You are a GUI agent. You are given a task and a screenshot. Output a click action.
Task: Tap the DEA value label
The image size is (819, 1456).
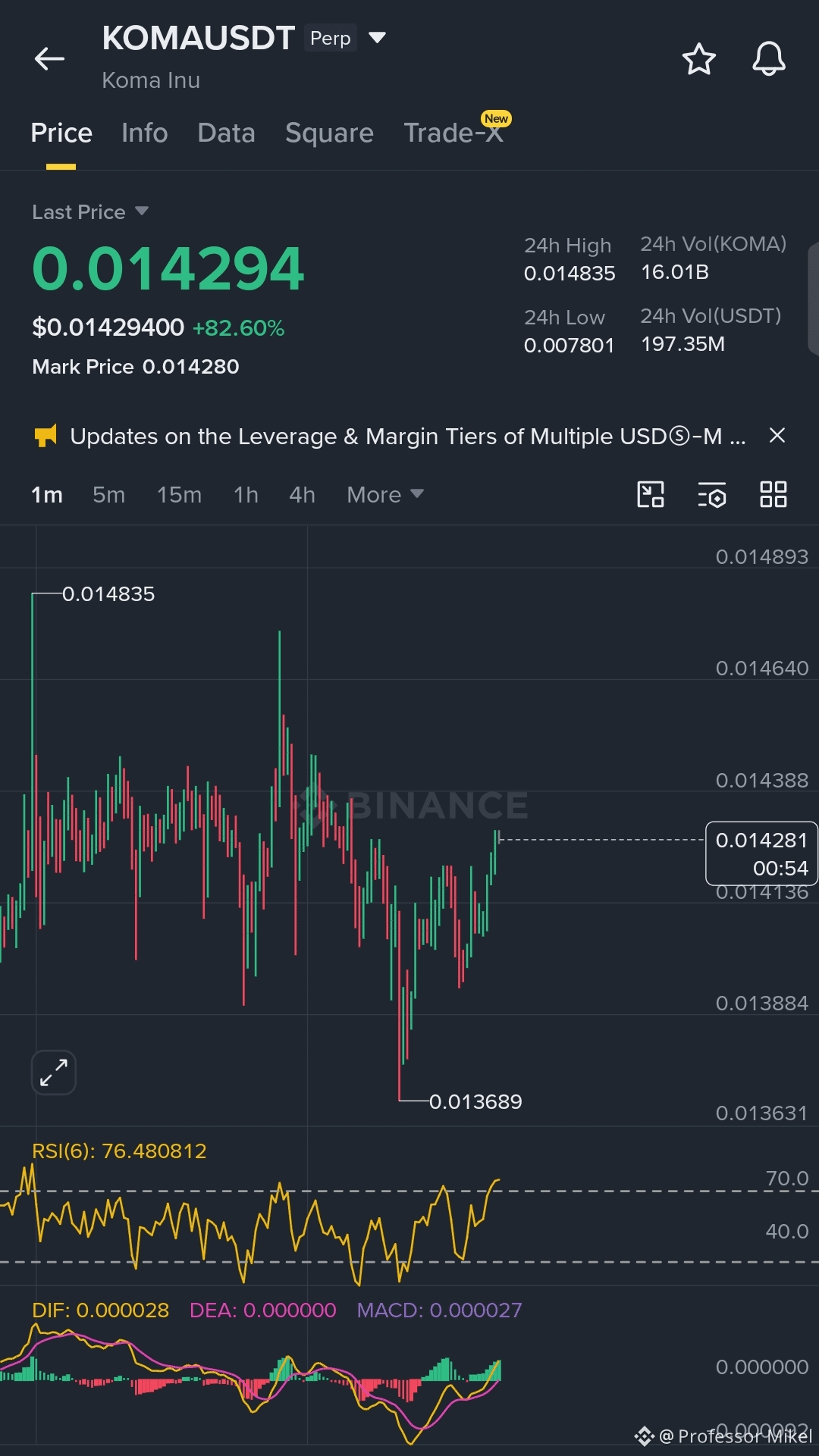[262, 1310]
